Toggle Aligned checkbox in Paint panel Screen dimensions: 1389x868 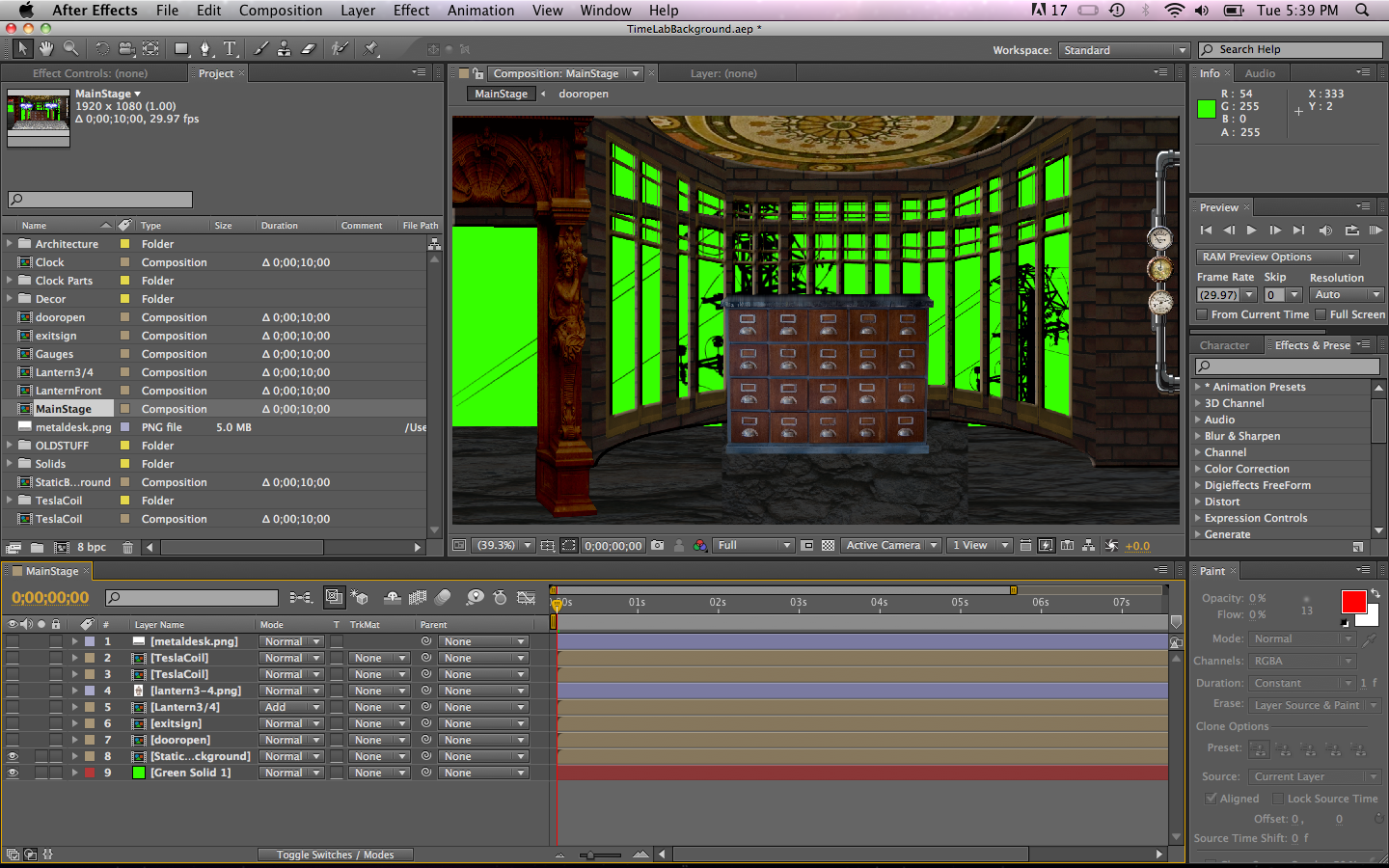1211,799
